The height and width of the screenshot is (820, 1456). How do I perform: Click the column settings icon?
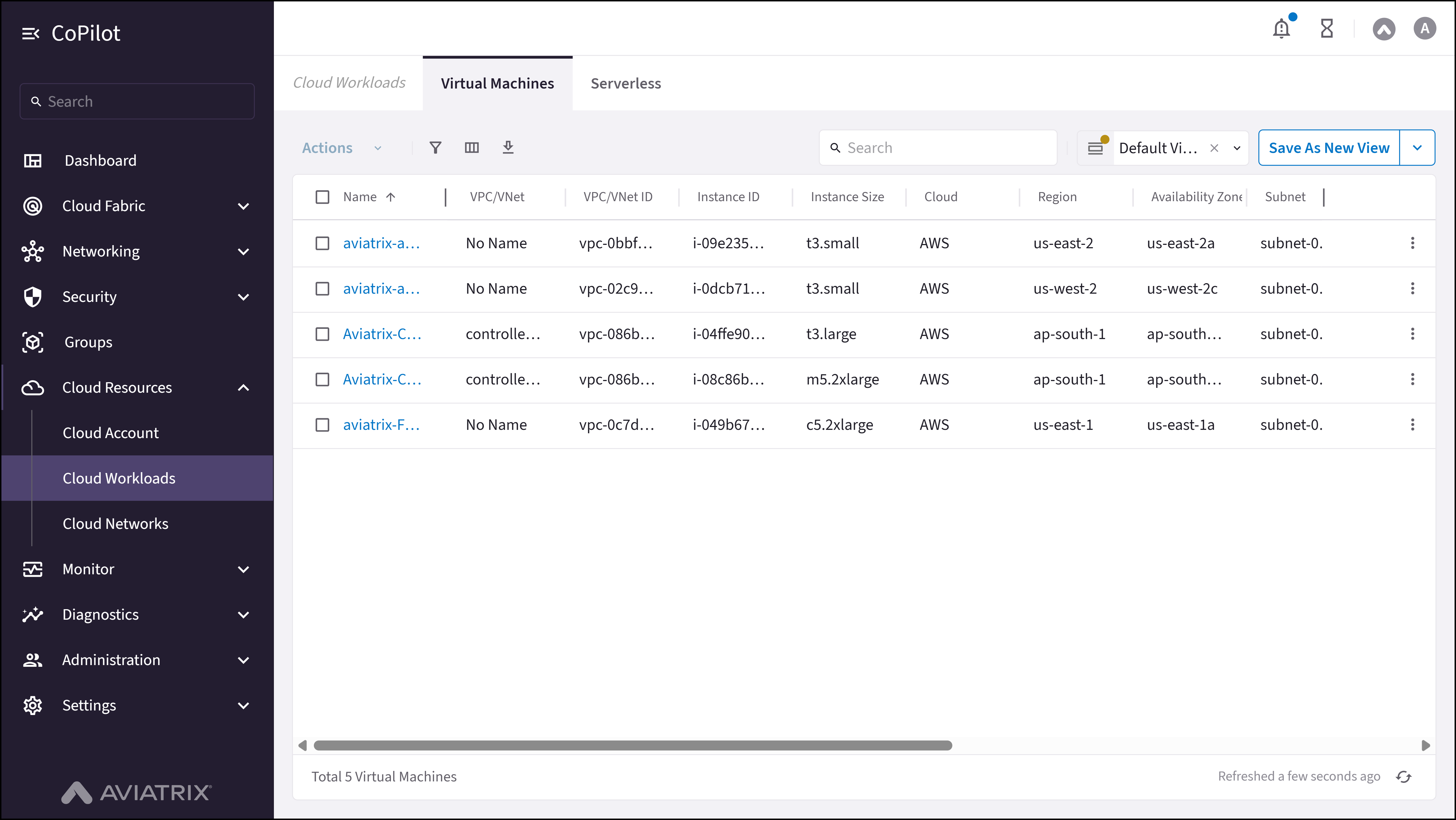(472, 148)
